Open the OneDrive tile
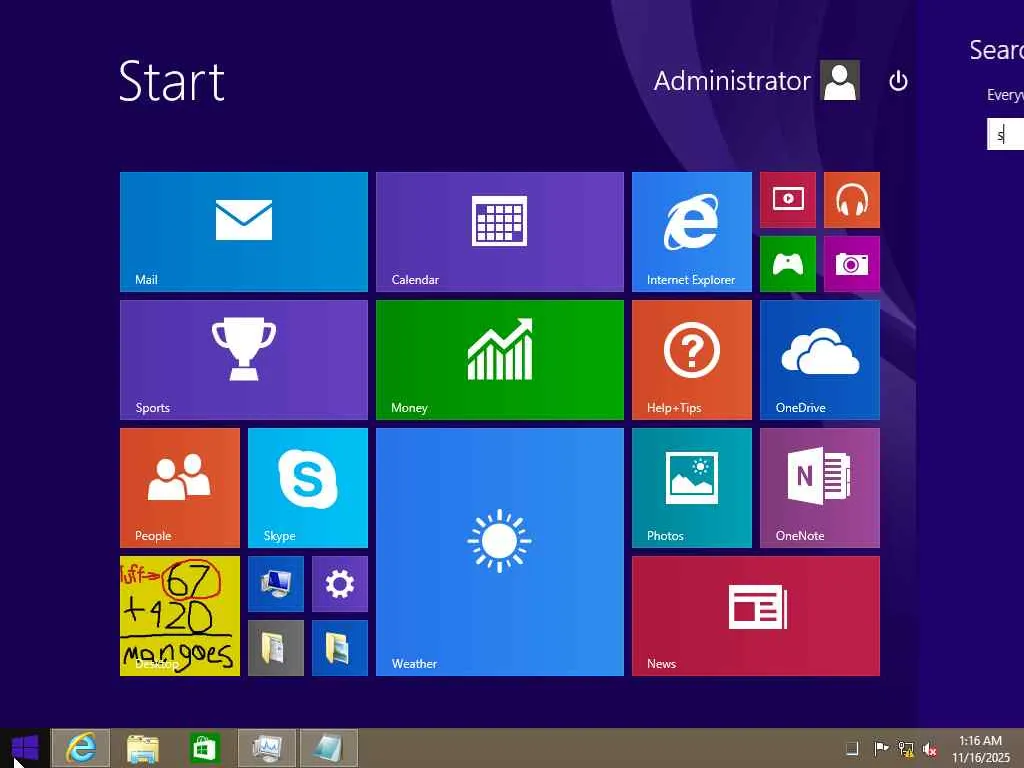The width and height of the screenshot is (1024, 768). pos(820,360)
